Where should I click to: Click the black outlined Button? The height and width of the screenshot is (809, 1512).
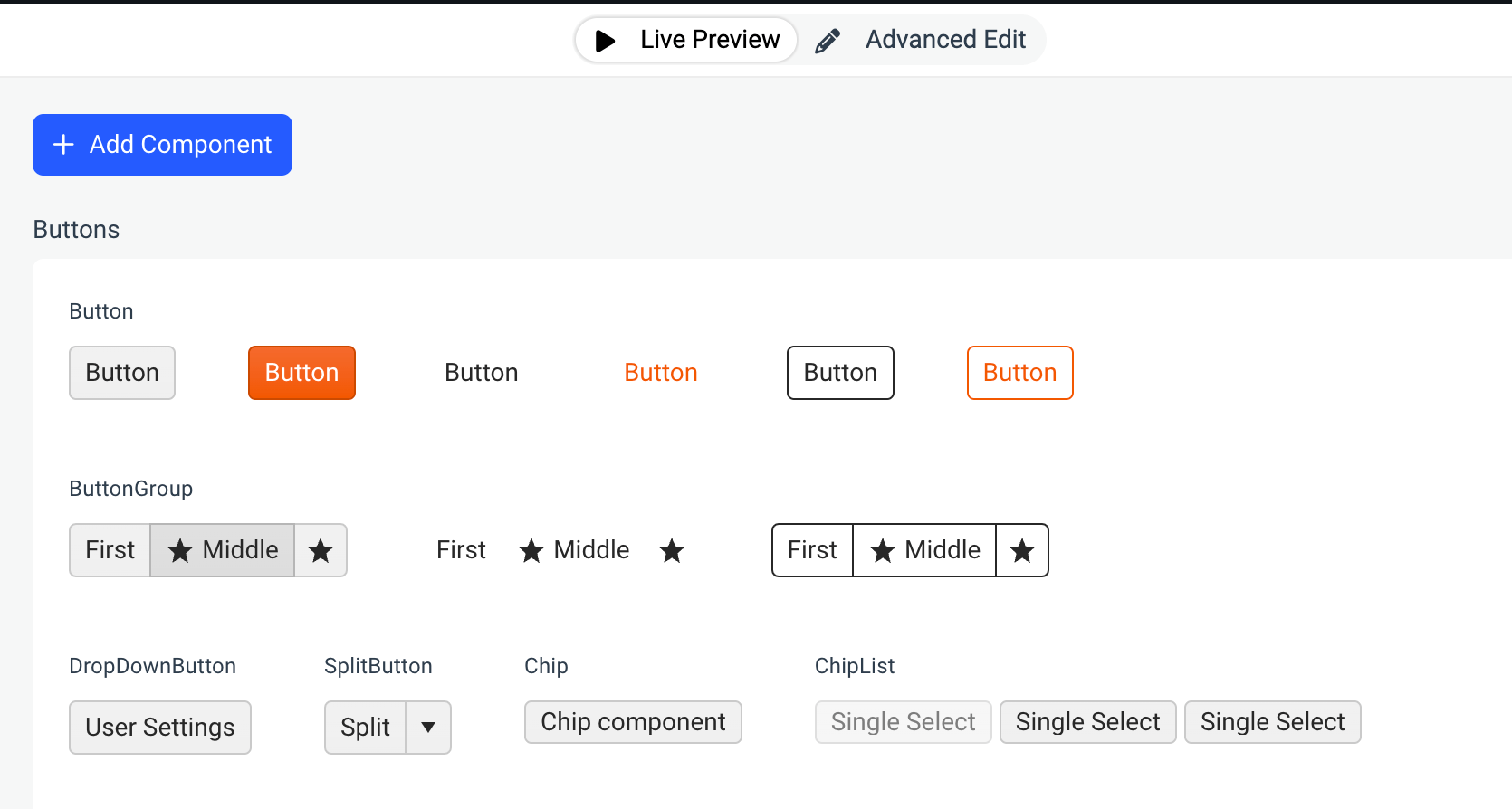tap(840, 373)
